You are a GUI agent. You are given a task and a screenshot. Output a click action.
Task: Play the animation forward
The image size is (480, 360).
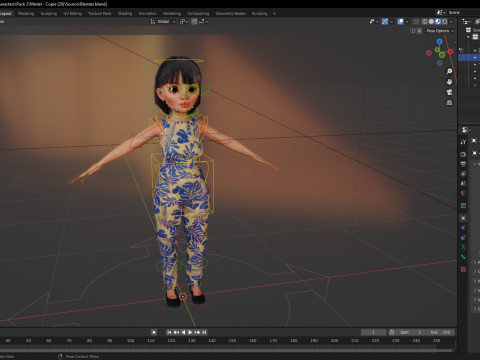pyautogui.click(x=190, y=332)
